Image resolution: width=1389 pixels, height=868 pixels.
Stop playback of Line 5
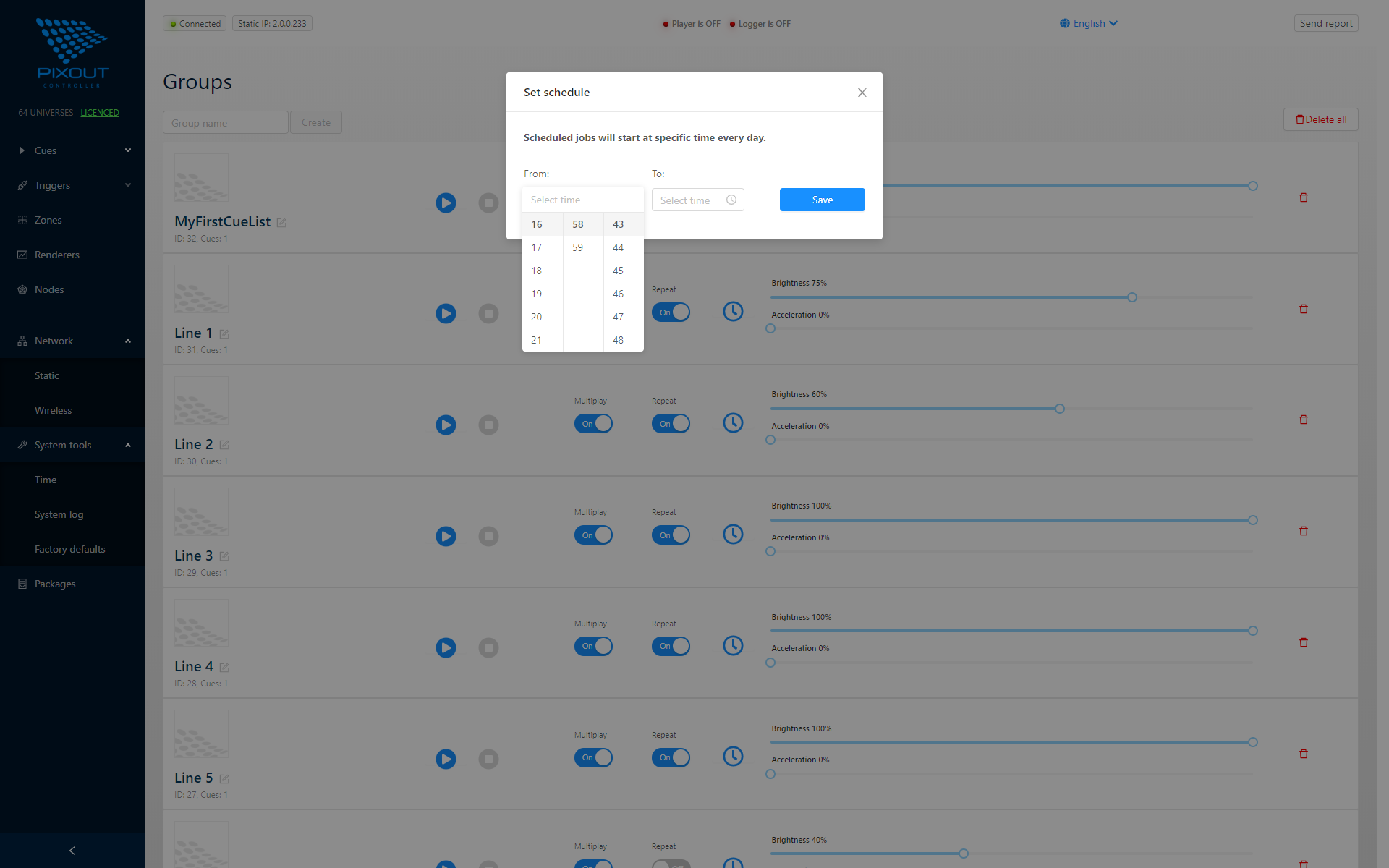(488, 759)
